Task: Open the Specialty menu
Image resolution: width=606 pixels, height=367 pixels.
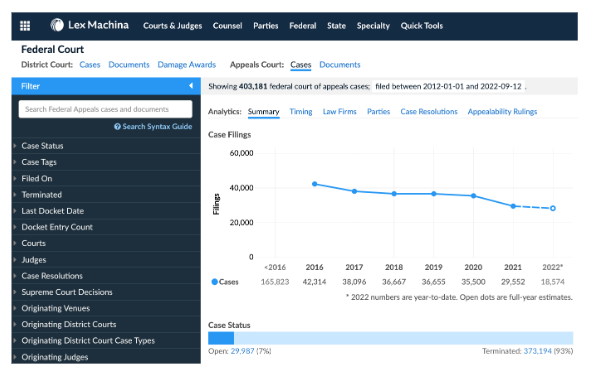Action: tap(373, 26)
